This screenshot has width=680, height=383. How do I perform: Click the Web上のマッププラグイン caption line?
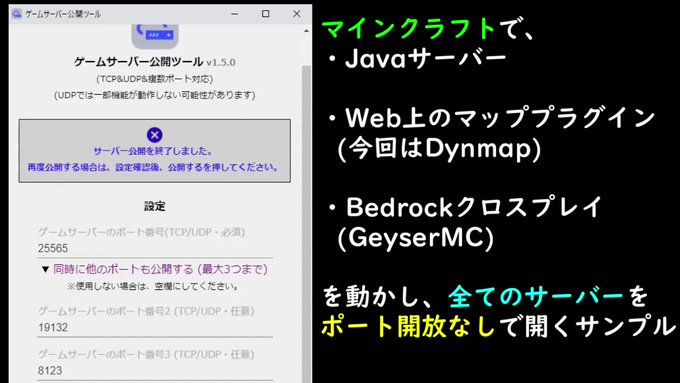pos(491,118)
